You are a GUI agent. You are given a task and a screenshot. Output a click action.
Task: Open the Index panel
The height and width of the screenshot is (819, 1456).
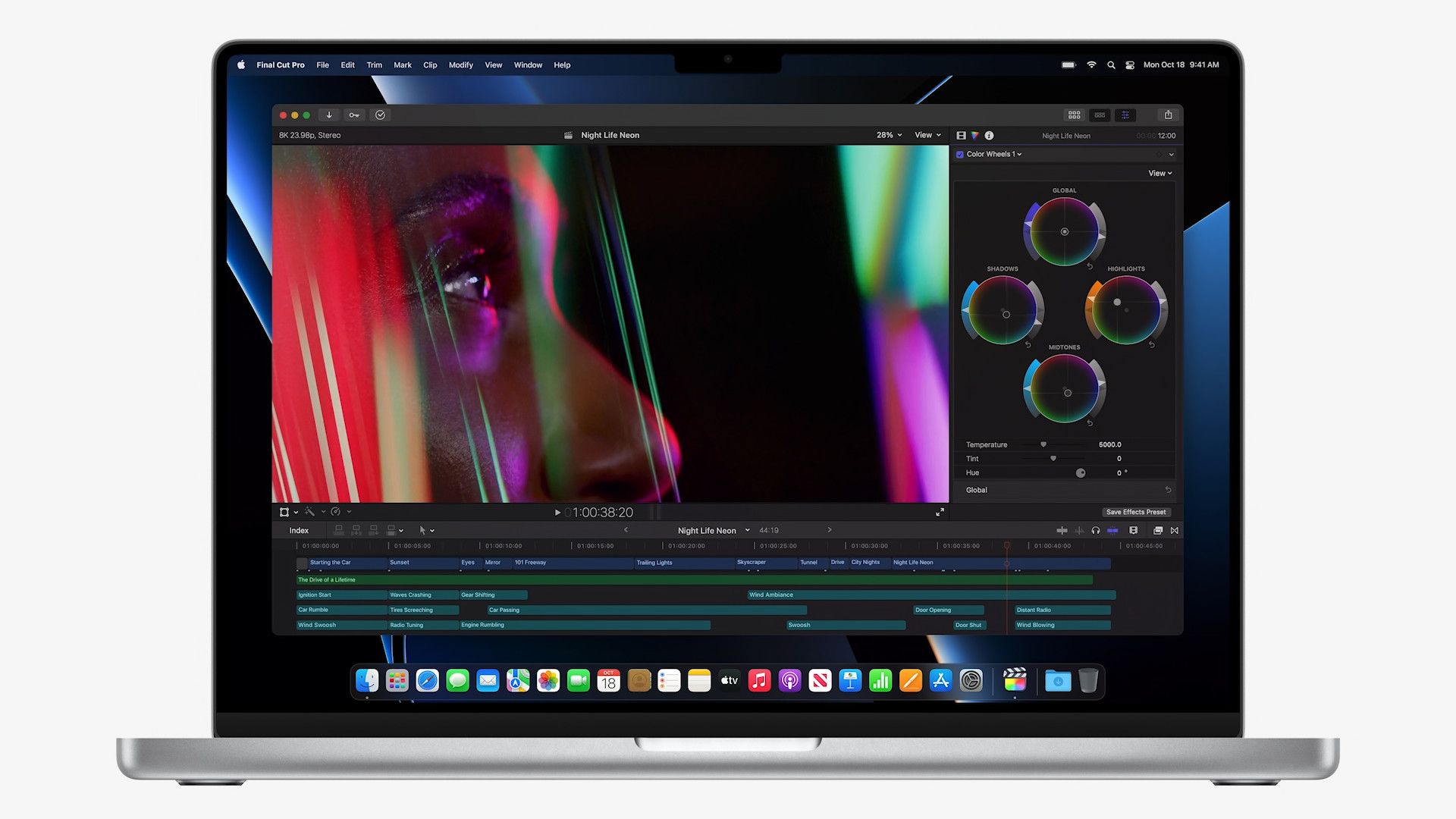(x=298, y=530)
